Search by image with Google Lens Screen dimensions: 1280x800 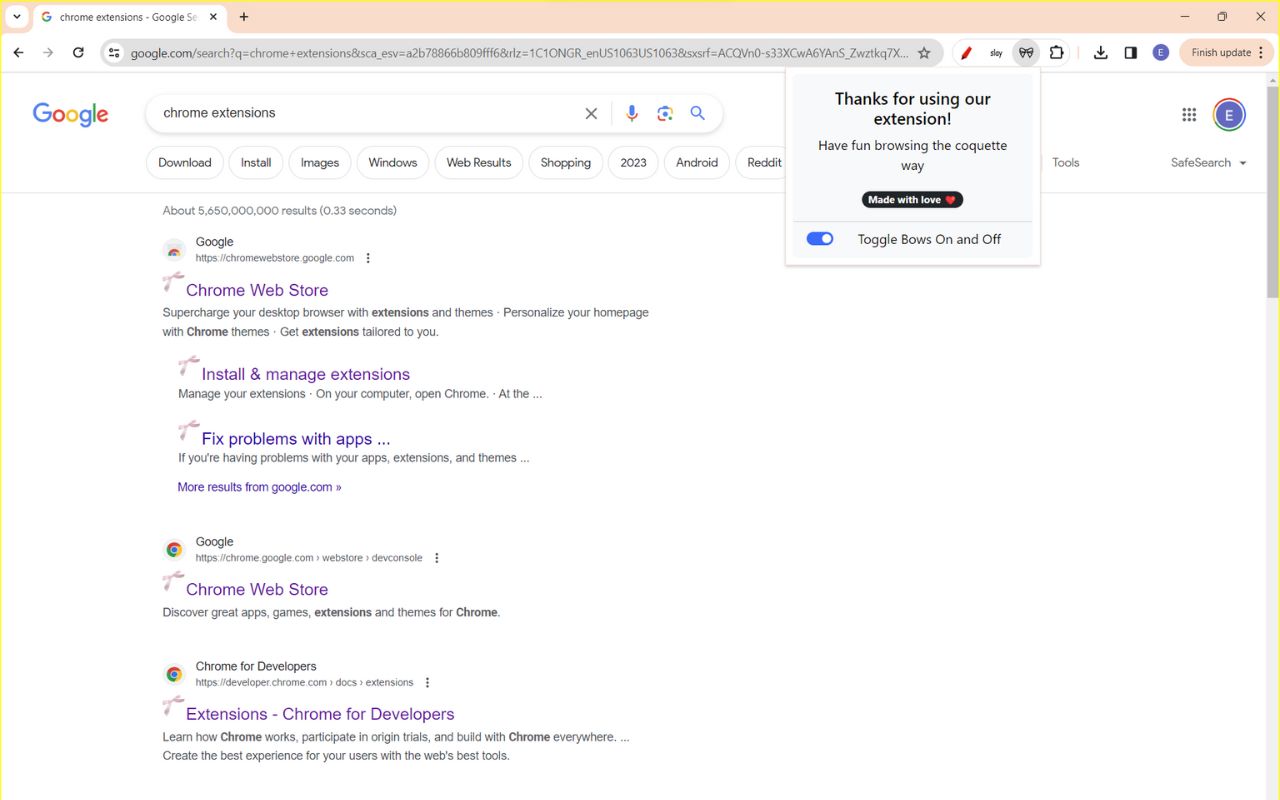665,114
